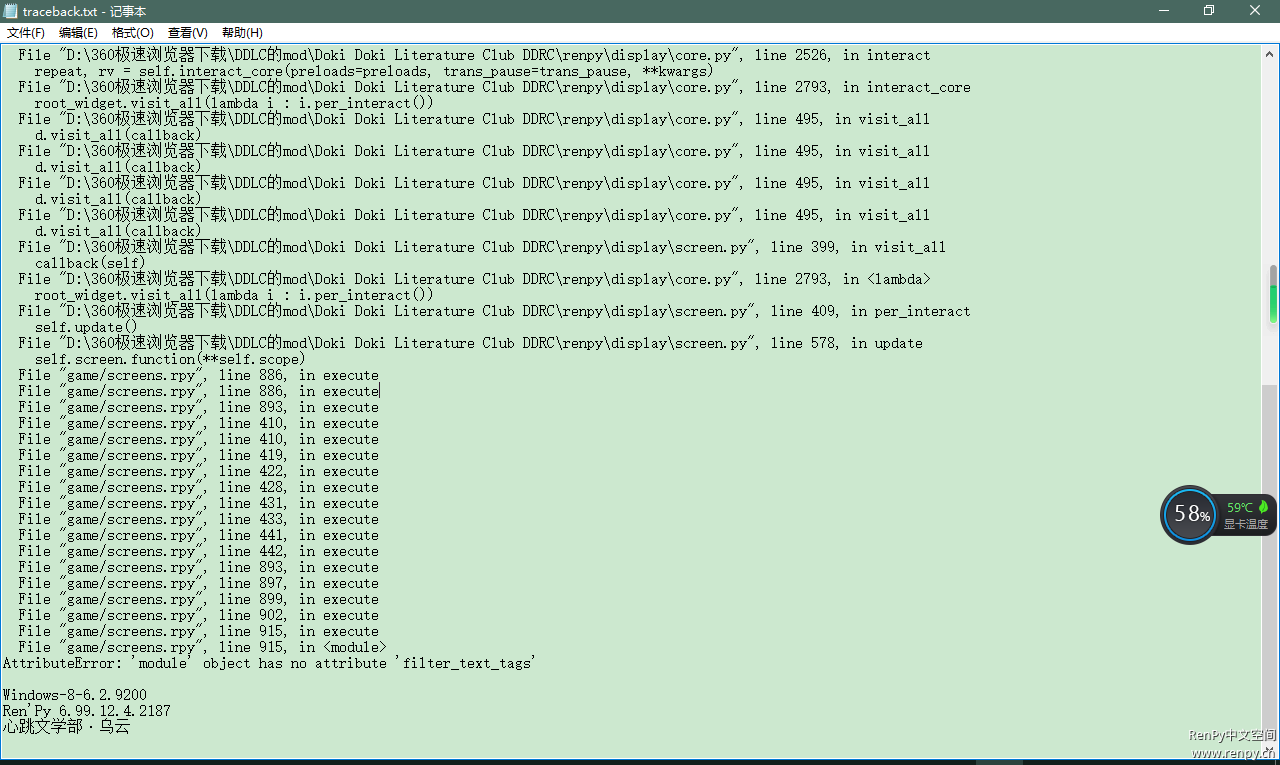
Task: Open the 文件(F) menu
Action: point(26,33)
